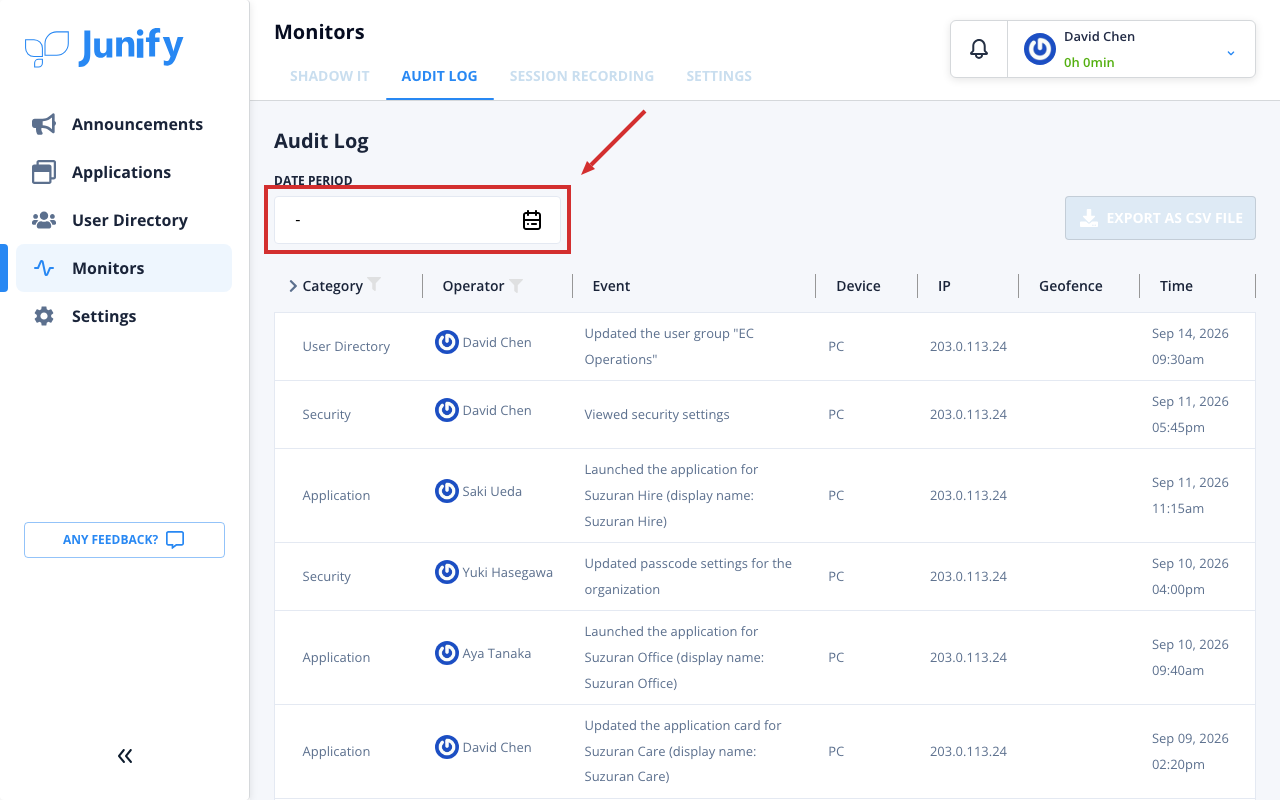Click the 'User Directory' category cell

coord(346,346)
